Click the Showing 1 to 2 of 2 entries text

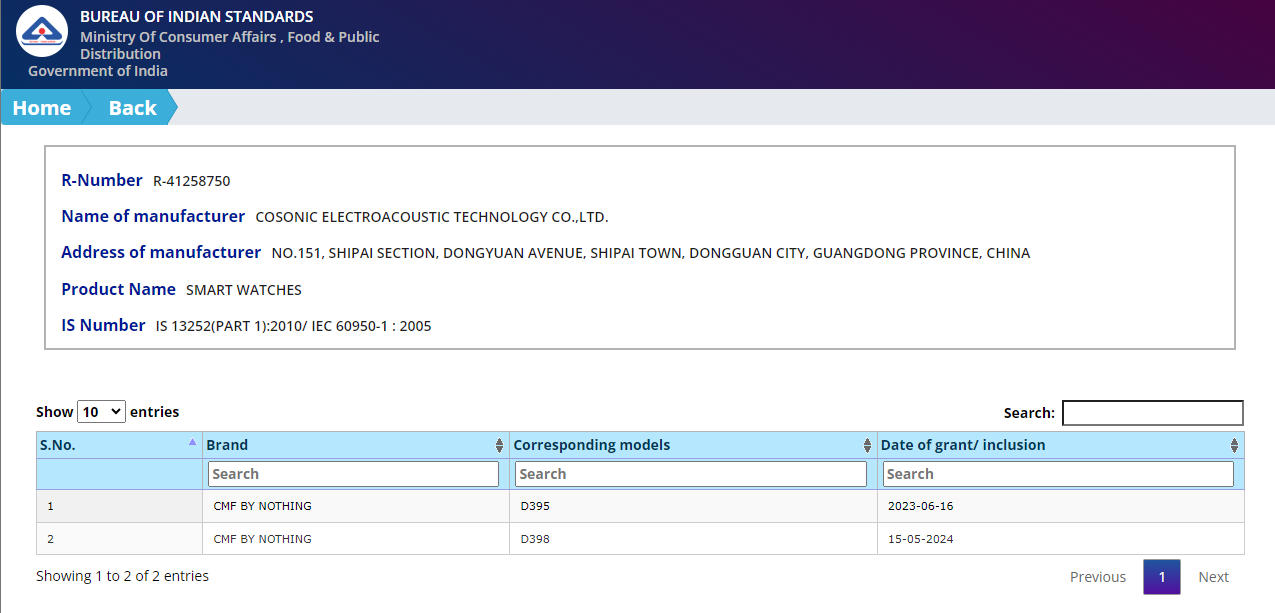pyautogui.click(x=122, y=576)
